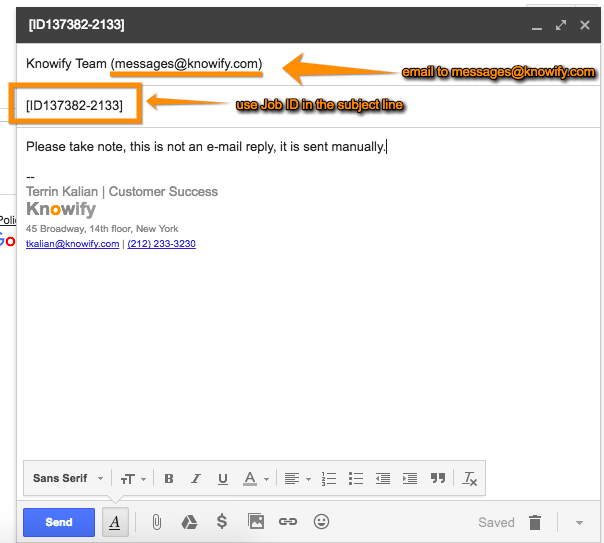Open the Sans Serif font dropdown
The width and height of the screenshot is (604, 543).
point(68,478)
